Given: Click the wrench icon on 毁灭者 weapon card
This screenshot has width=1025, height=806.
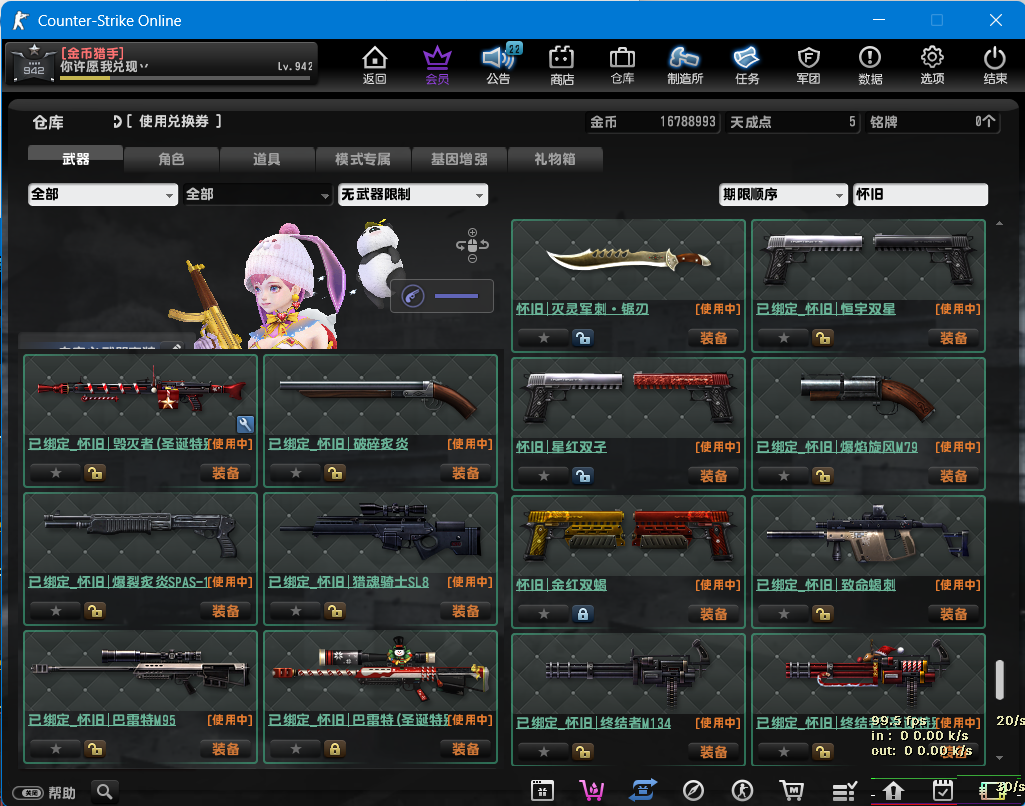Looking at the screenshot, I should (245, 424).
